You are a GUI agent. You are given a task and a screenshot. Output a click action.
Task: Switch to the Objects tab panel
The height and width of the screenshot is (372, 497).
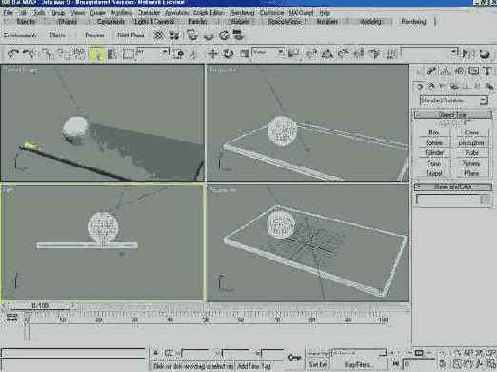click(25, 22)
